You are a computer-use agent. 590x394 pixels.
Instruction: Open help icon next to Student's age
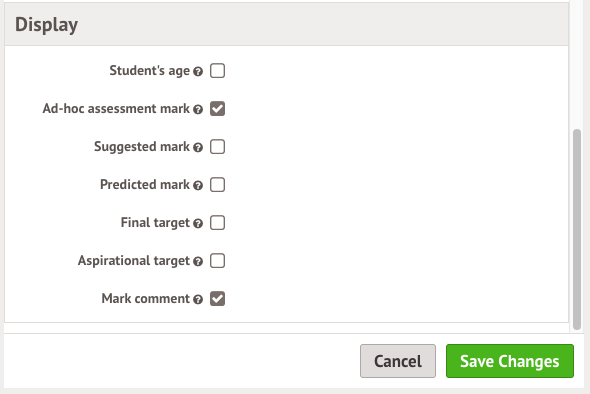pos(198,71)
